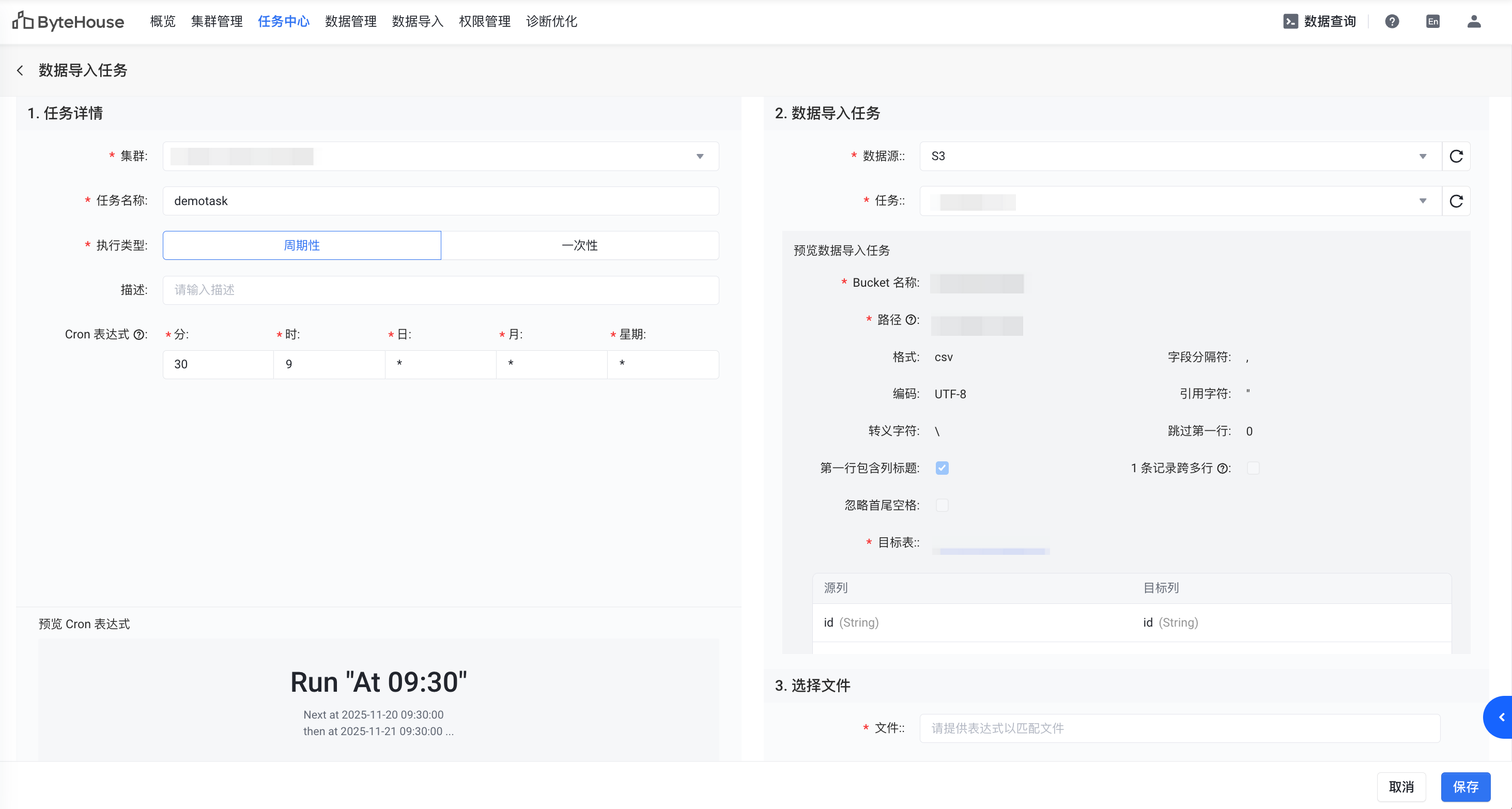Click the 取消 button
This screenshot has height=809, width=1512.
pos(1401,787)
